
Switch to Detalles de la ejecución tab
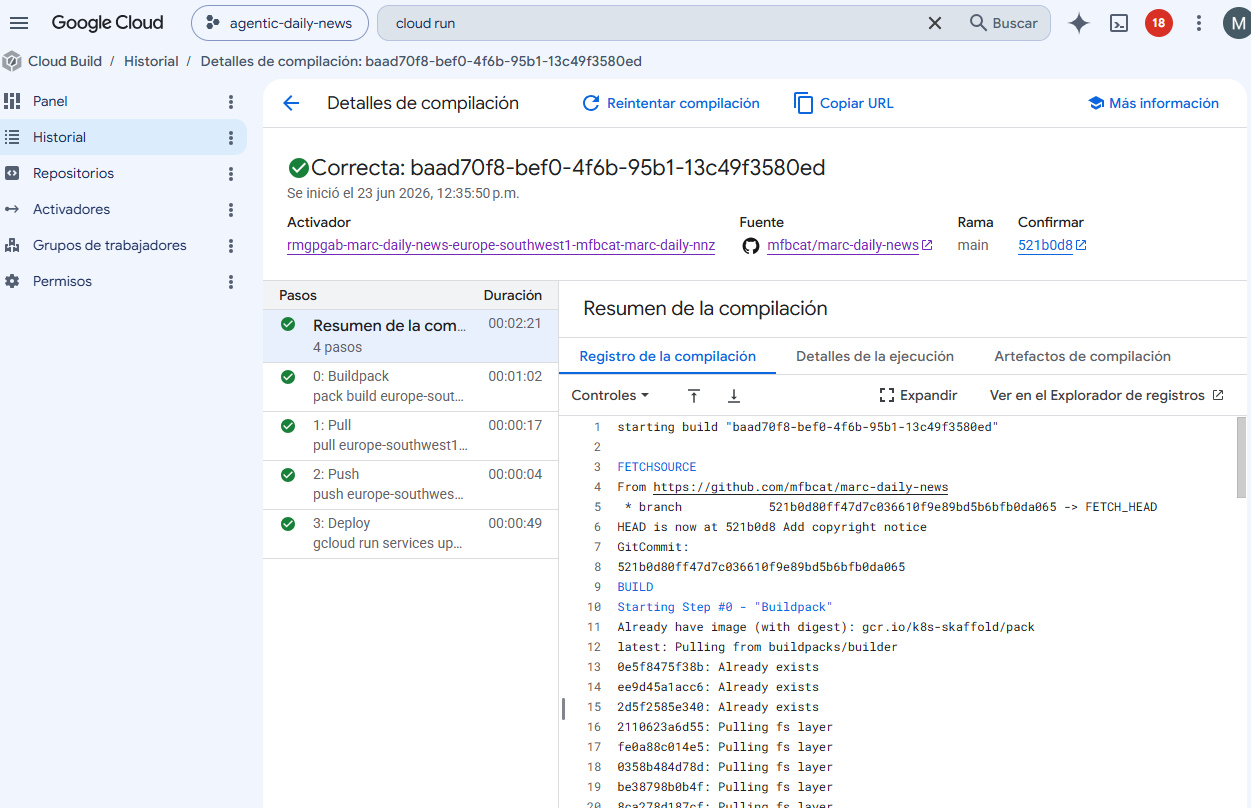[875, 356]
